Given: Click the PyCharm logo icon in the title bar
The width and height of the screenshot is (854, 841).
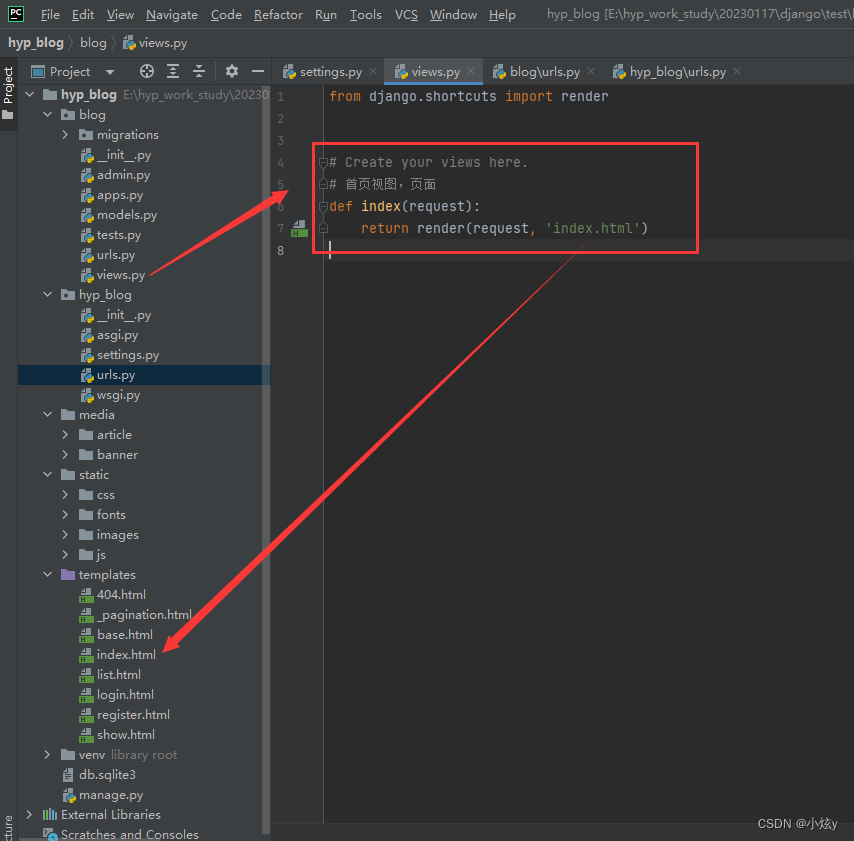Looking at the screenshot, I should coord(14,14).
